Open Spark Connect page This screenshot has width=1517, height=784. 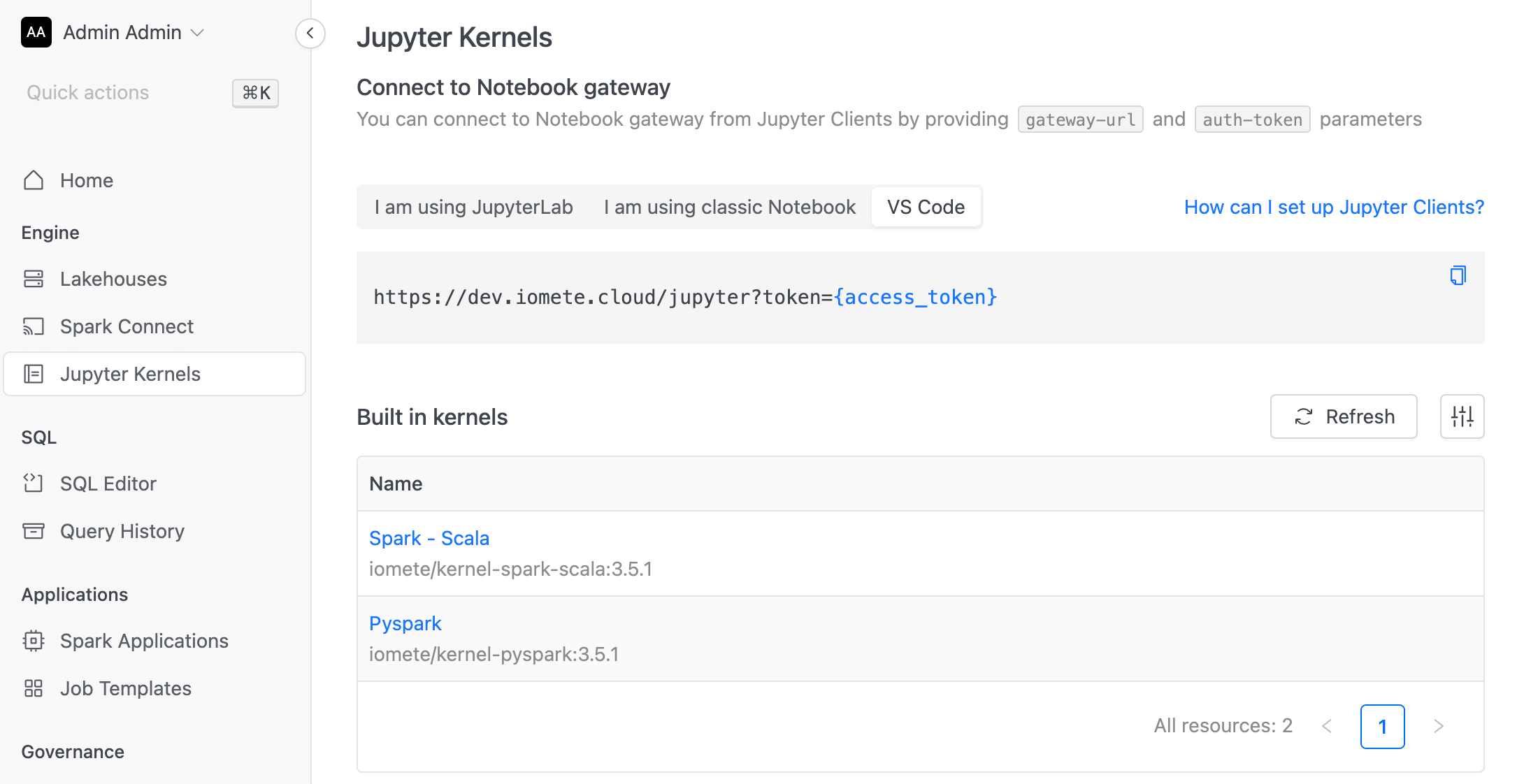point(154,326)
